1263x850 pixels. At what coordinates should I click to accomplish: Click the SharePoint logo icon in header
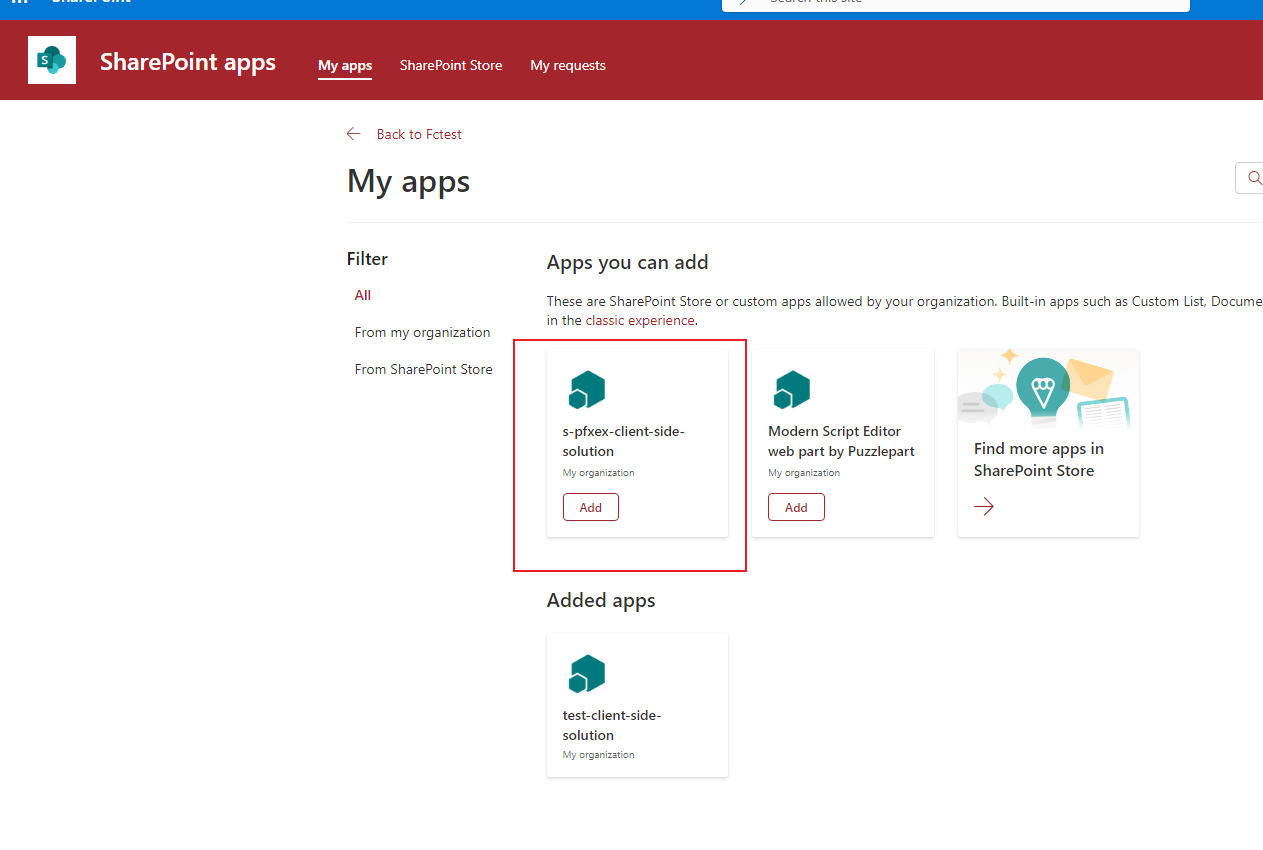[x=52, y=60]
